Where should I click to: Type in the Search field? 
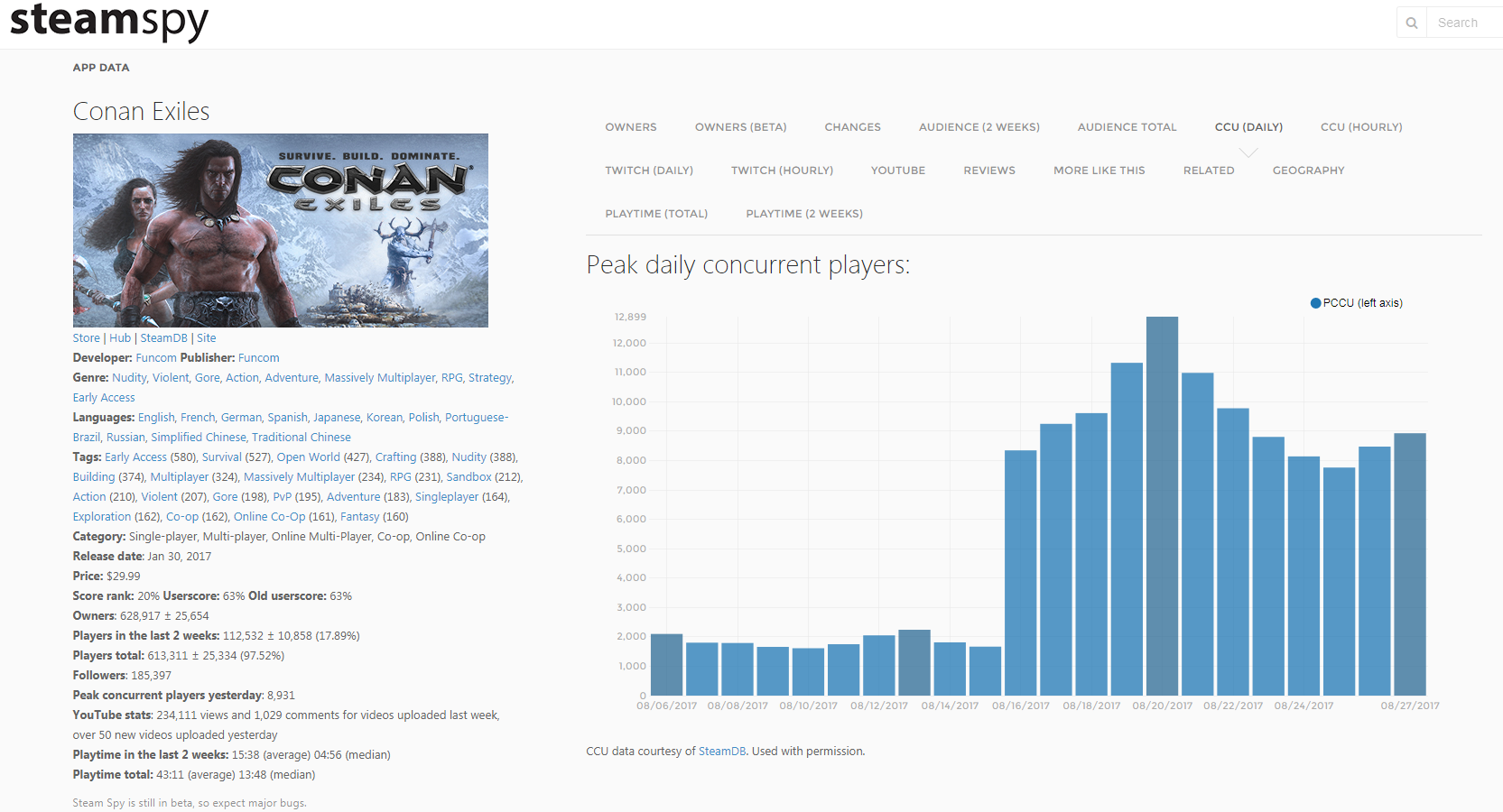(1462, 23)
